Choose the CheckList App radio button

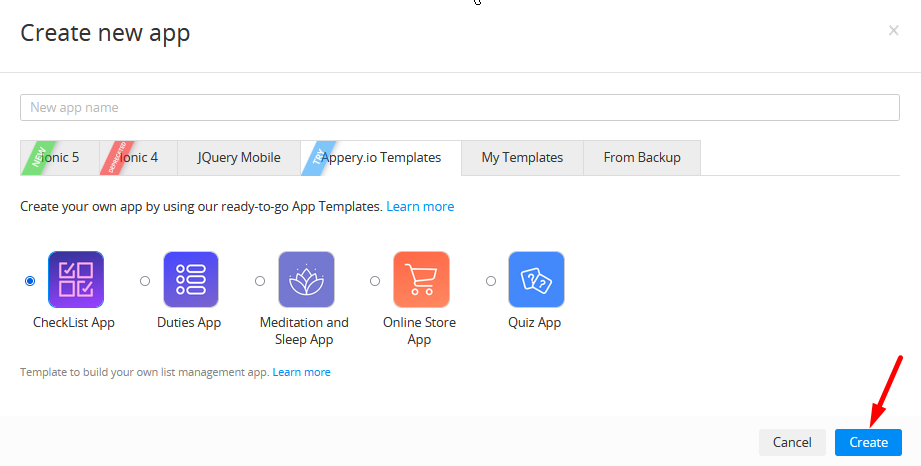tap(30, 281)
